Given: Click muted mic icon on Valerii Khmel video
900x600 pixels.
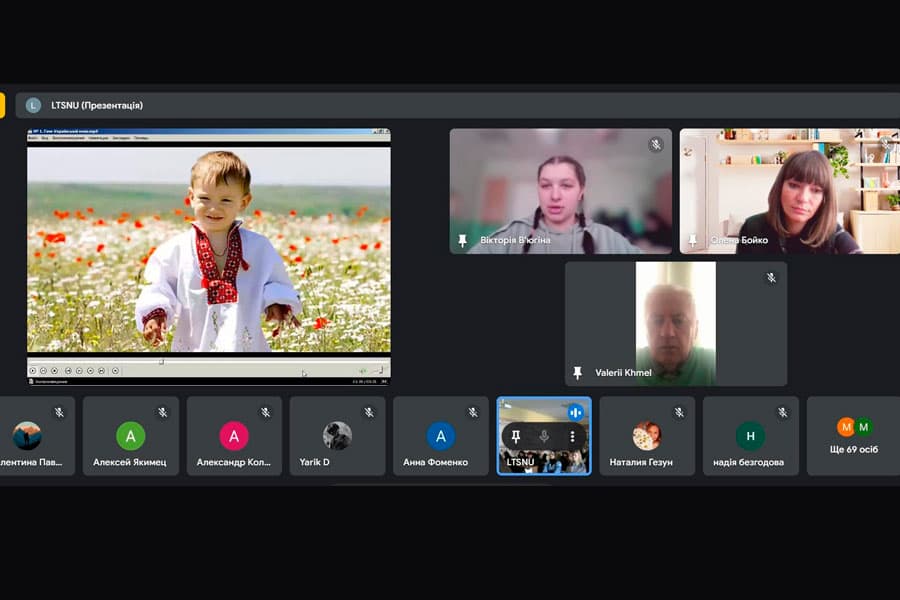Looking at the screenshot, I should coord(770,278).
